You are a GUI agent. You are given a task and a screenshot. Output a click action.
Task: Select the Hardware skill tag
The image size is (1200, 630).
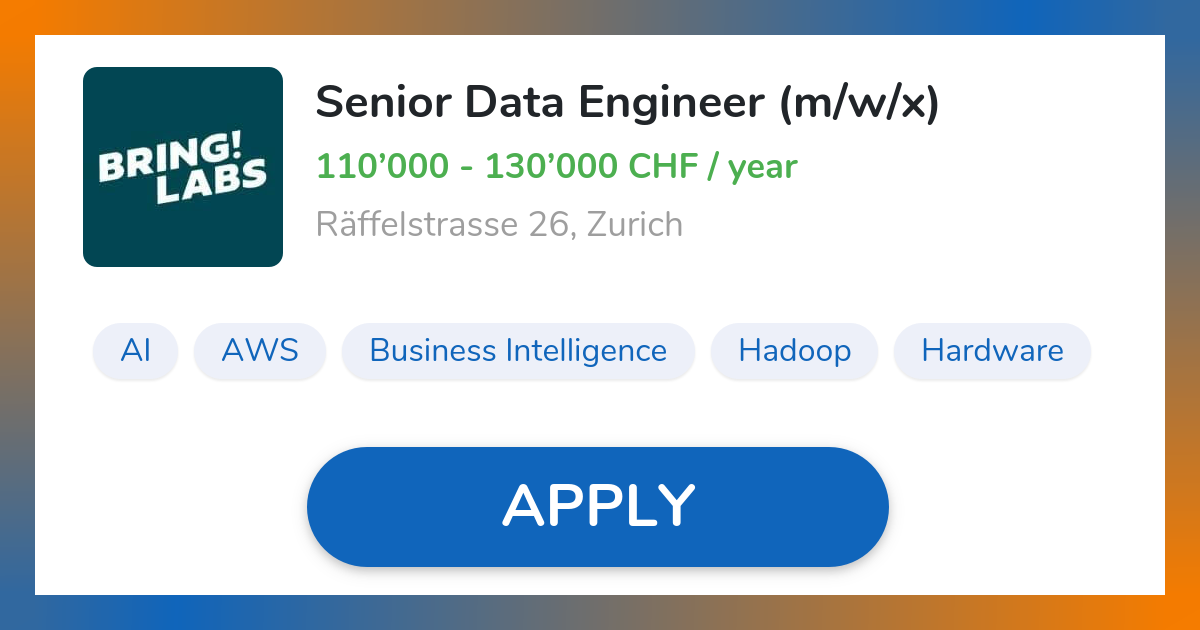point(992,351)
